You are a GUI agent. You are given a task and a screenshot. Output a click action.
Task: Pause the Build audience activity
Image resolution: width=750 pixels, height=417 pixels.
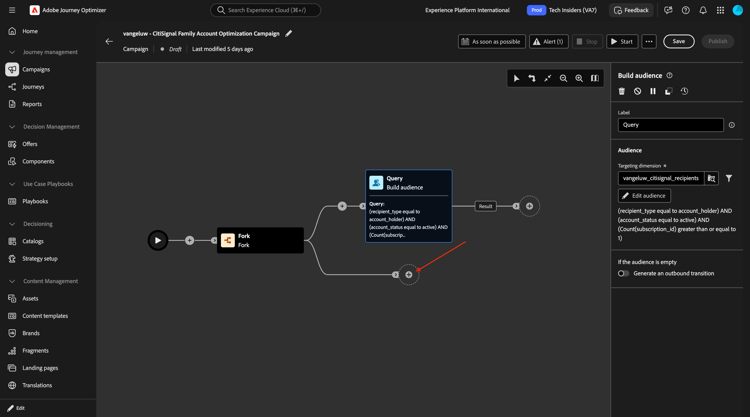(x=653, y=91)
